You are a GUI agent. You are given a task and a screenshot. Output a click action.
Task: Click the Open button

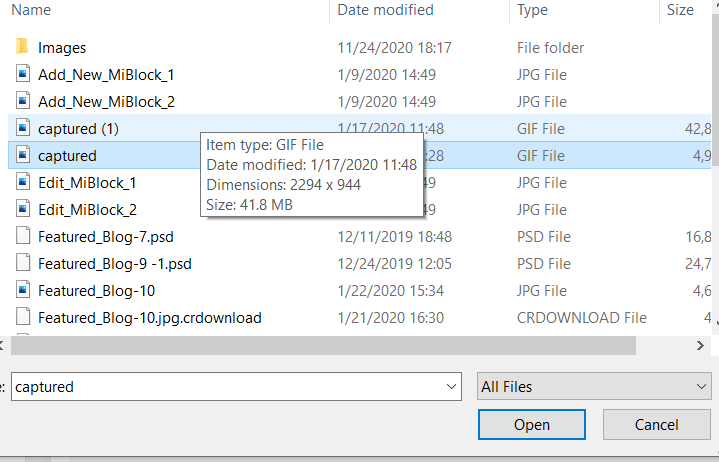532,424
